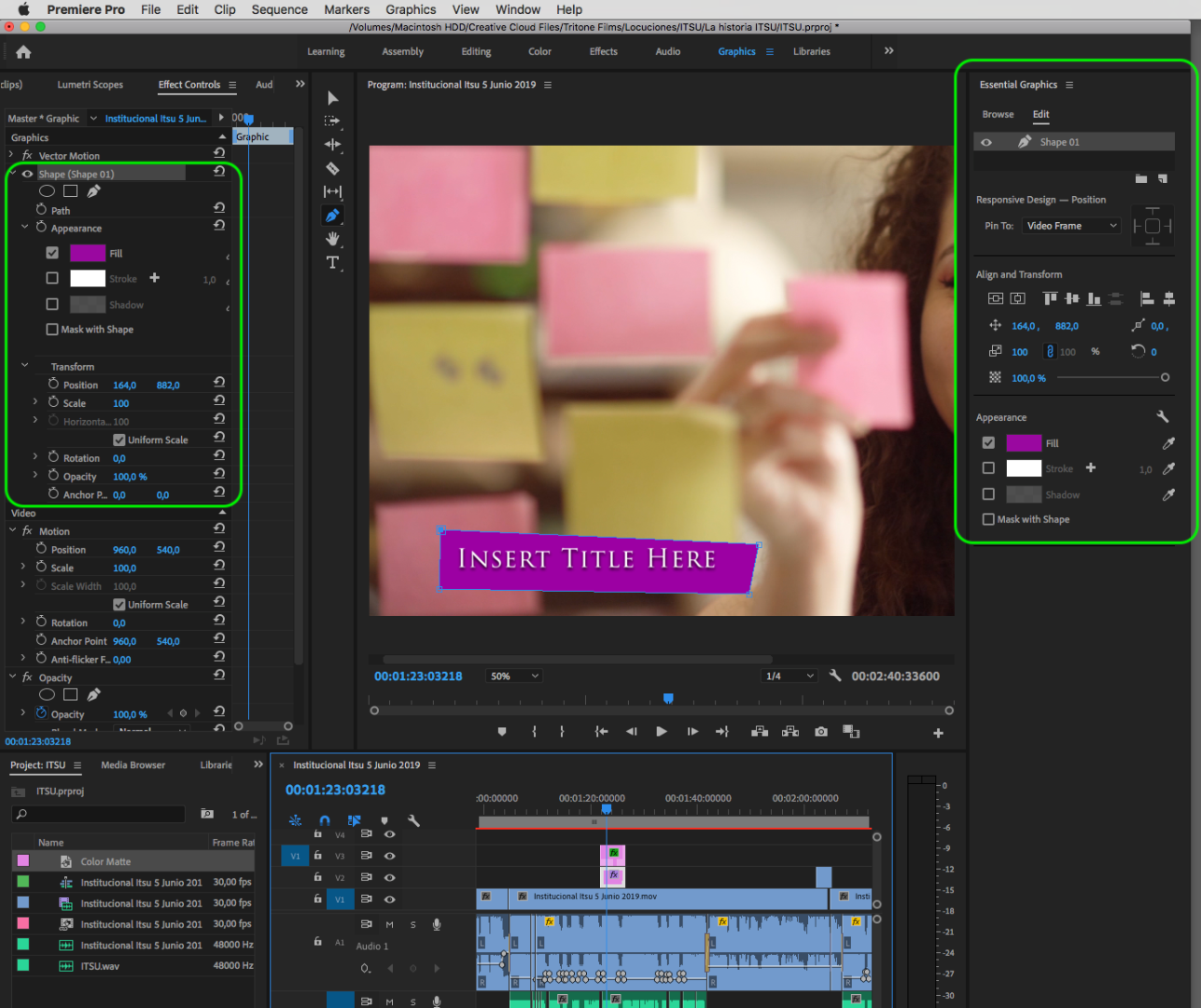Image resolution: width=1201 pixels, height=1008 pixels.
Task: Switch to the Effects workspace
Action: click(x=604, y=51)
